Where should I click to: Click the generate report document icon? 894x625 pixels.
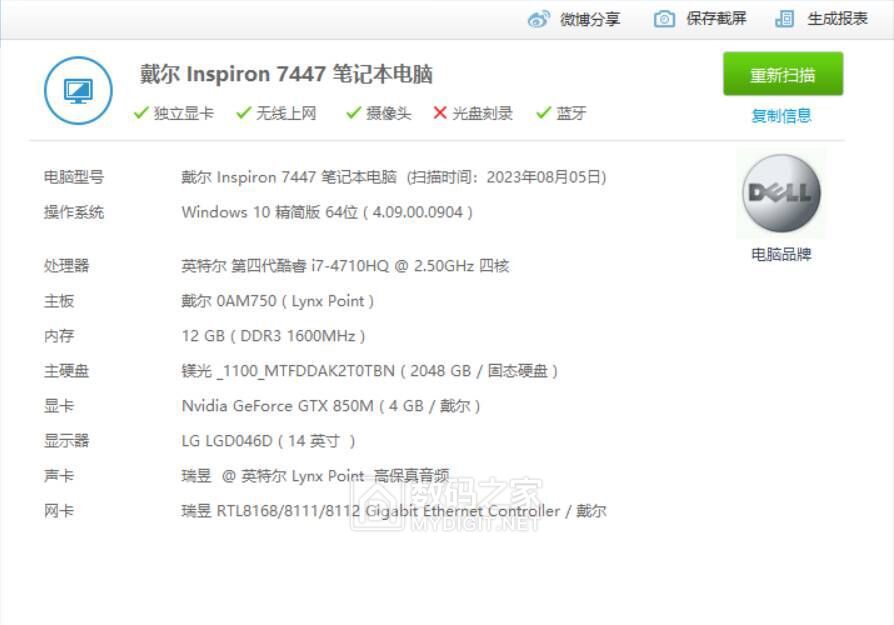785,19
